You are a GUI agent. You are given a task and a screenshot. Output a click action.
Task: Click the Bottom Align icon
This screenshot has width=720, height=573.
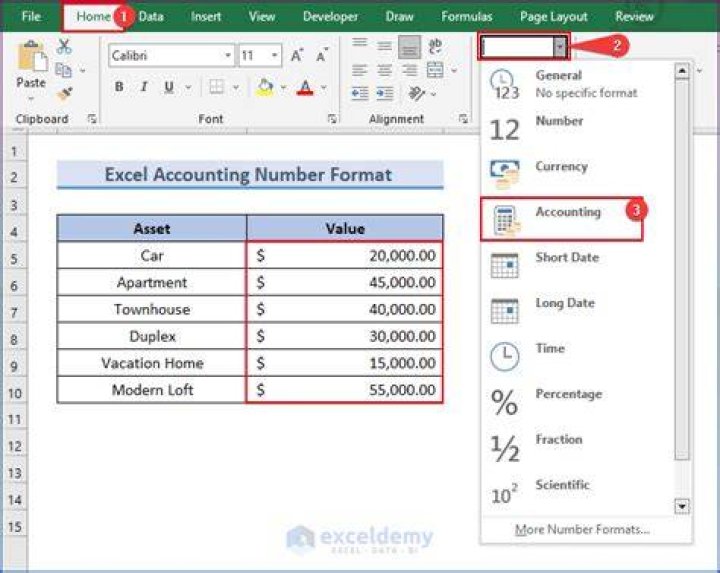coord(409,47)
